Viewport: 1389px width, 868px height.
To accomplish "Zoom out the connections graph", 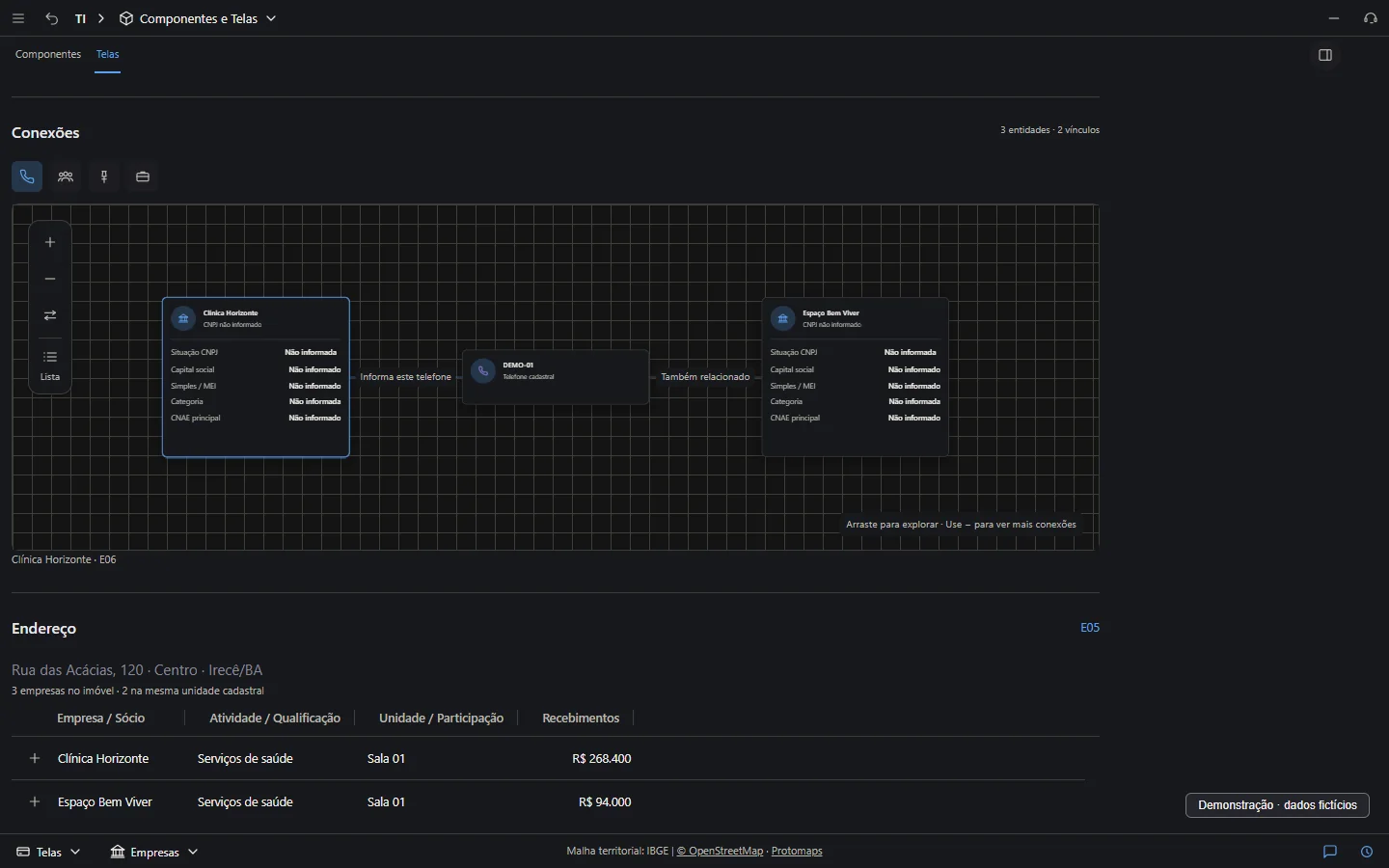I will click(x=50, y=279).
